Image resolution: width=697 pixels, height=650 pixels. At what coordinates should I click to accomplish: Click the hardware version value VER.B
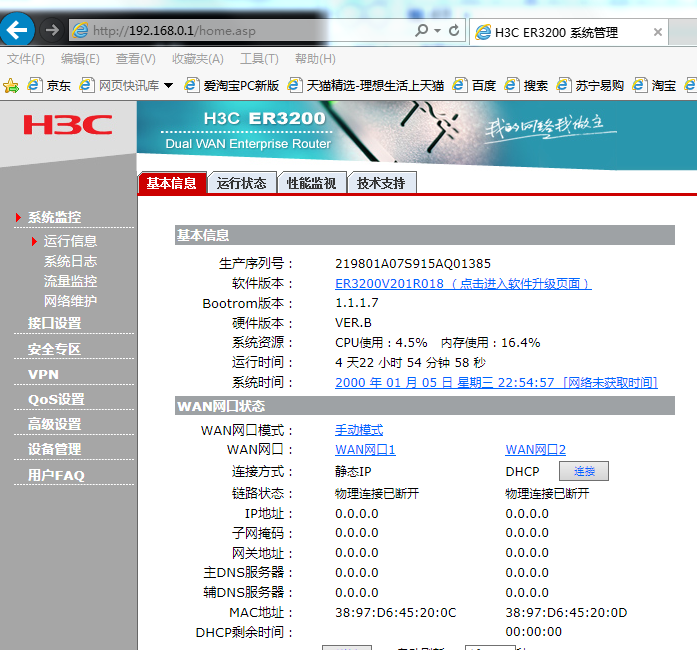[353, 323]
